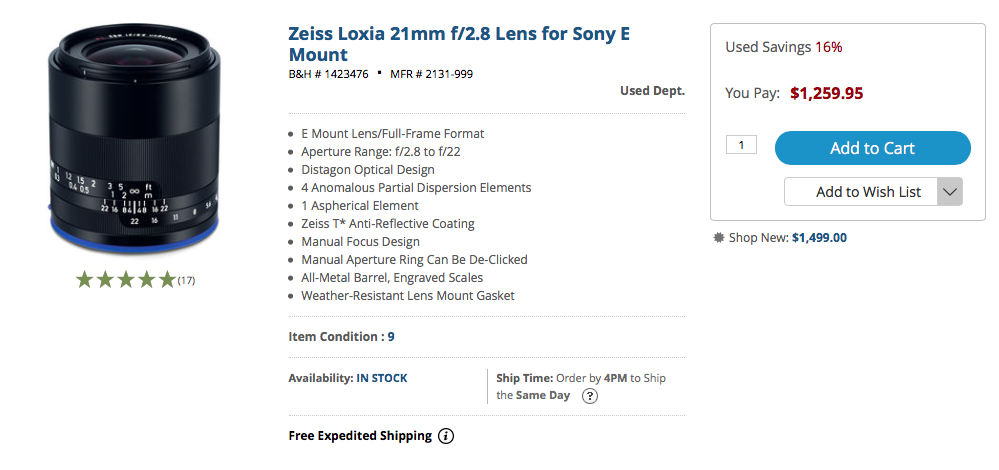The image size is (999, 470).
Task: Click the IN STOCK availability text
Action: point(382,378)
